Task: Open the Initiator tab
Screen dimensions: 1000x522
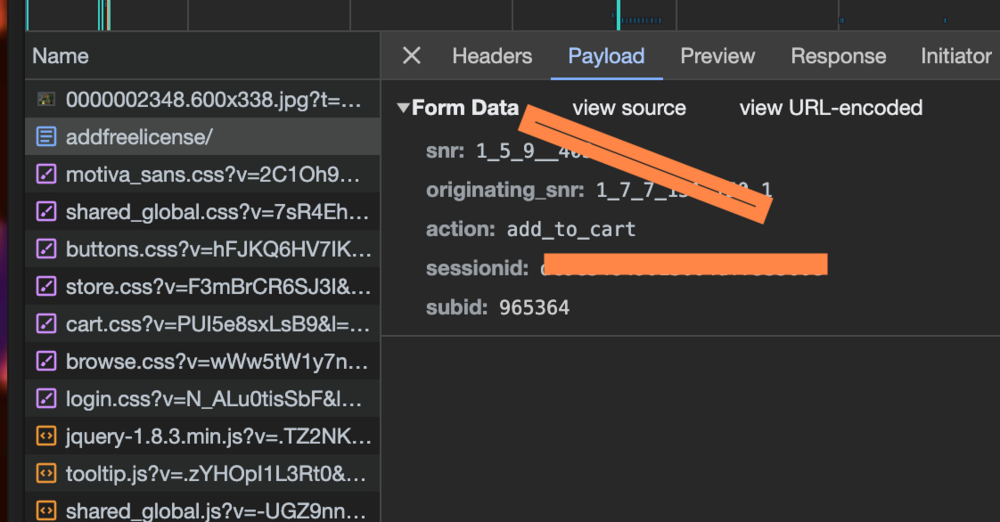Action: point(955,56)
